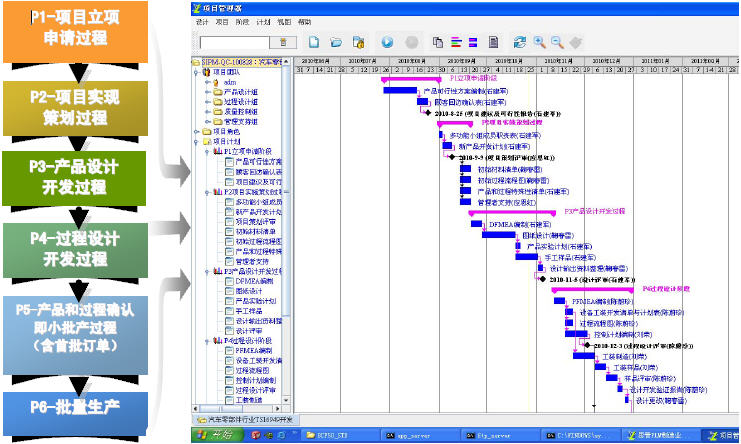The height and width of the screenshot is (444, 741).
Task: Click the new document toolbar icon
Action: point(314,42)
